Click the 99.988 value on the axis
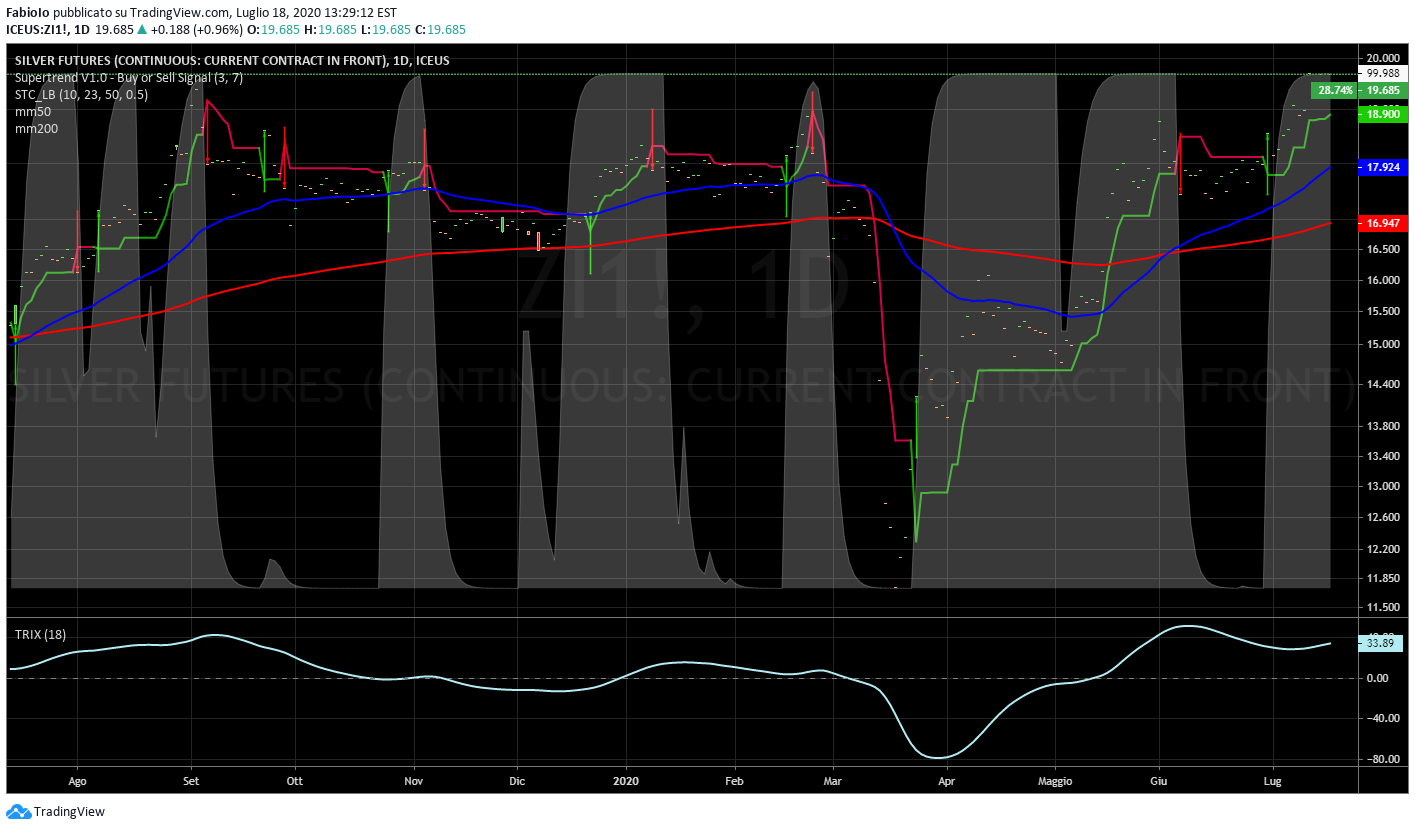The width and height of the screenshot is (1415, 830). pos(1383,73)
